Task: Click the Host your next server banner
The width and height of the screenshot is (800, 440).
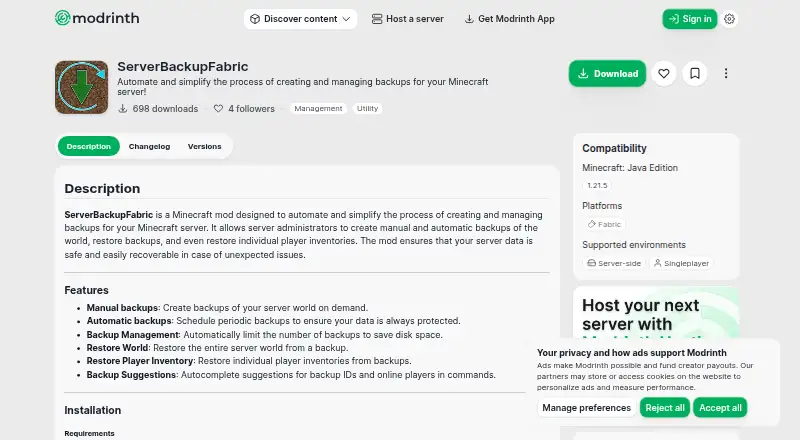Action: [x=656, y=314]
